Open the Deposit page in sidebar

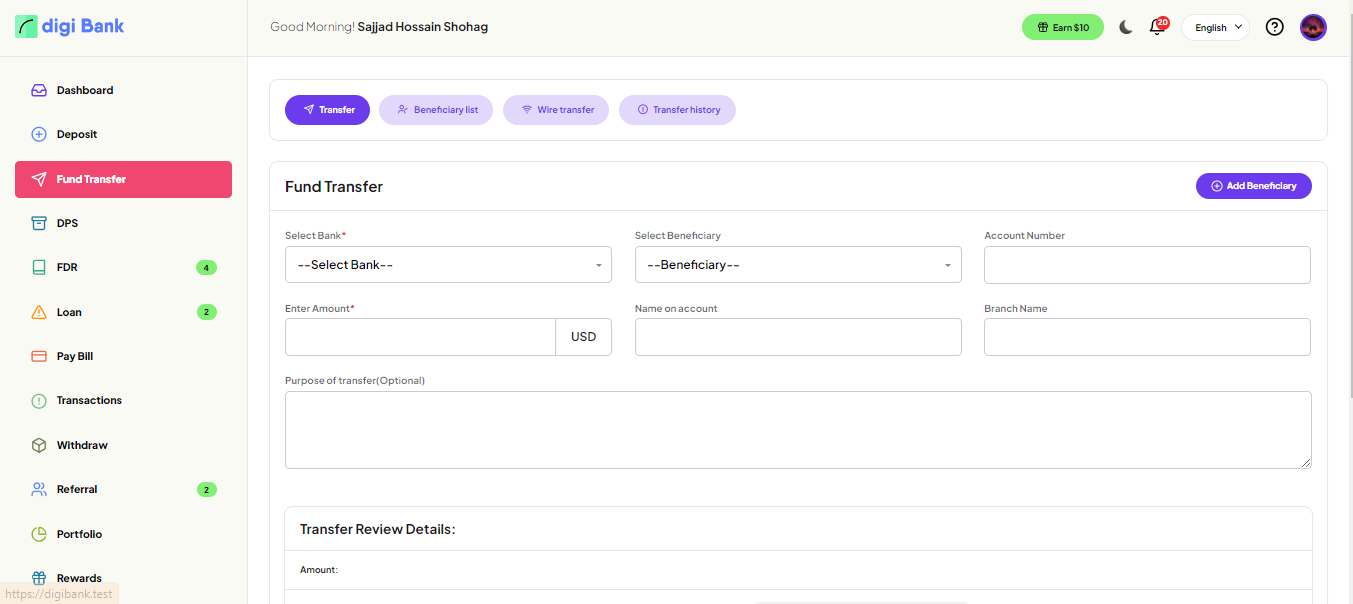pos(77,134)
